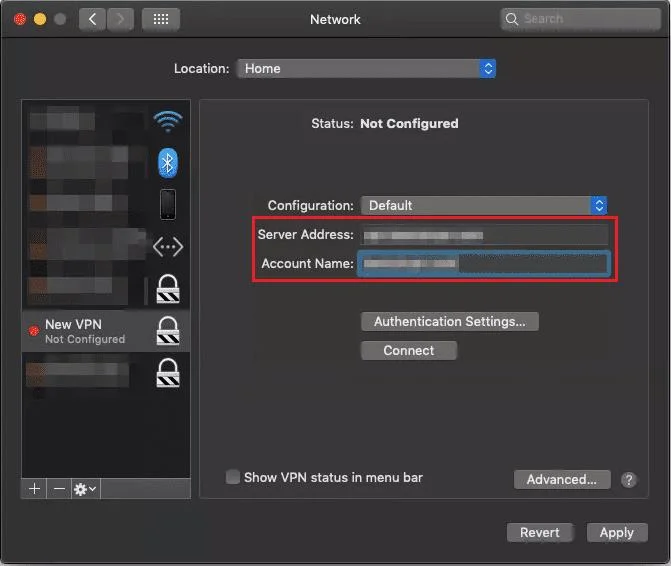The width and height of the screenshot is (671, 566).
Task: Click the Search field in toolbar
Action: click(x=580, y=19)
